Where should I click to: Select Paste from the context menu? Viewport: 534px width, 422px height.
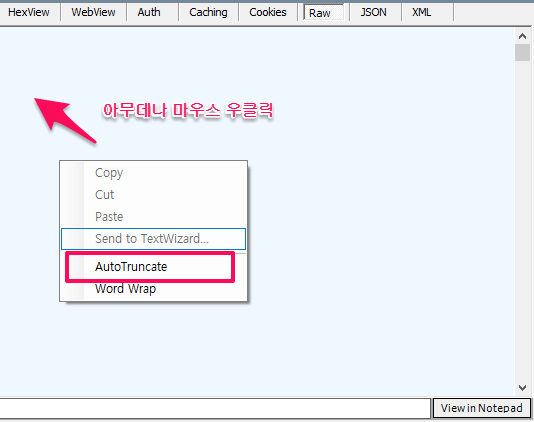click(153, 217)
